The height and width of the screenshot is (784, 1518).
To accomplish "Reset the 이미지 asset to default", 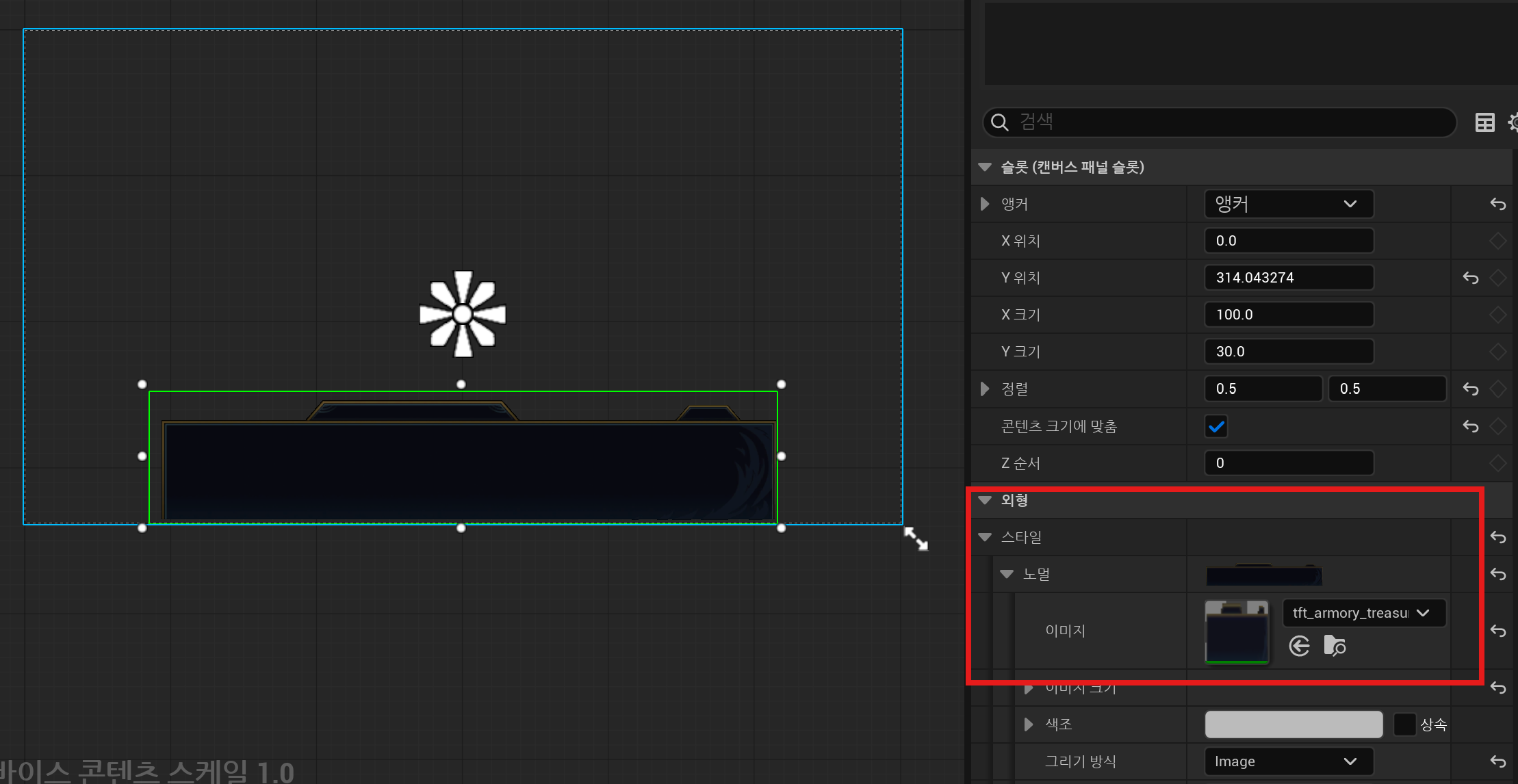I will (x=1497, y=631).
